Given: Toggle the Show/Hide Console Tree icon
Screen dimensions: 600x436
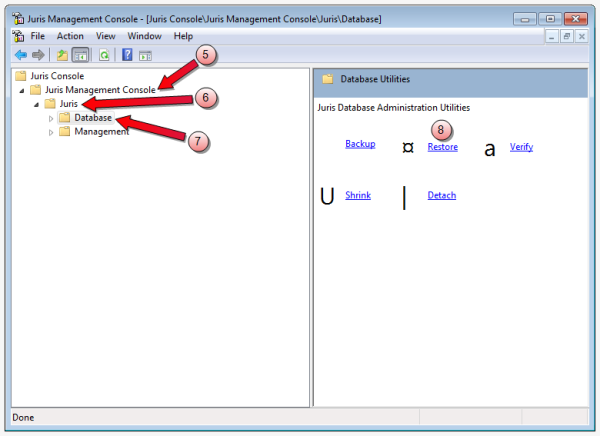Looking at the screenshot, I should pos(80,55).
